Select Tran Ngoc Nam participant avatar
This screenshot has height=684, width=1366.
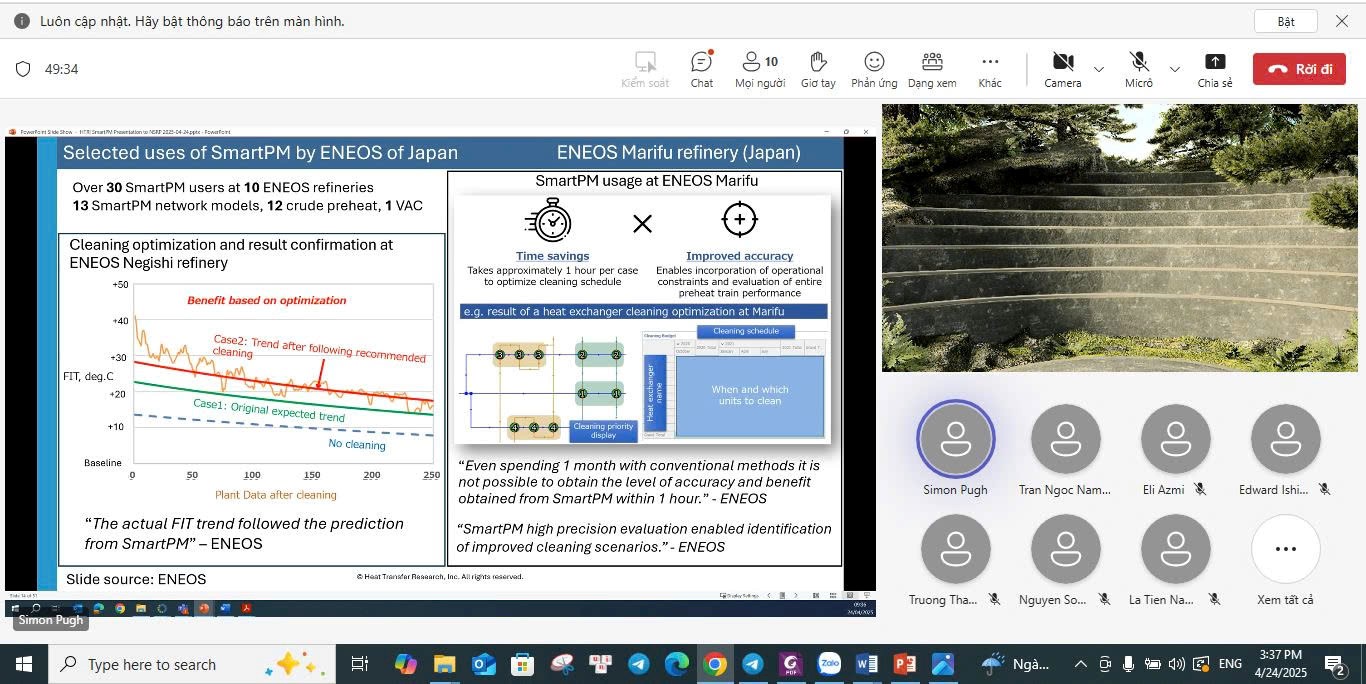(x=1065, y=440)
